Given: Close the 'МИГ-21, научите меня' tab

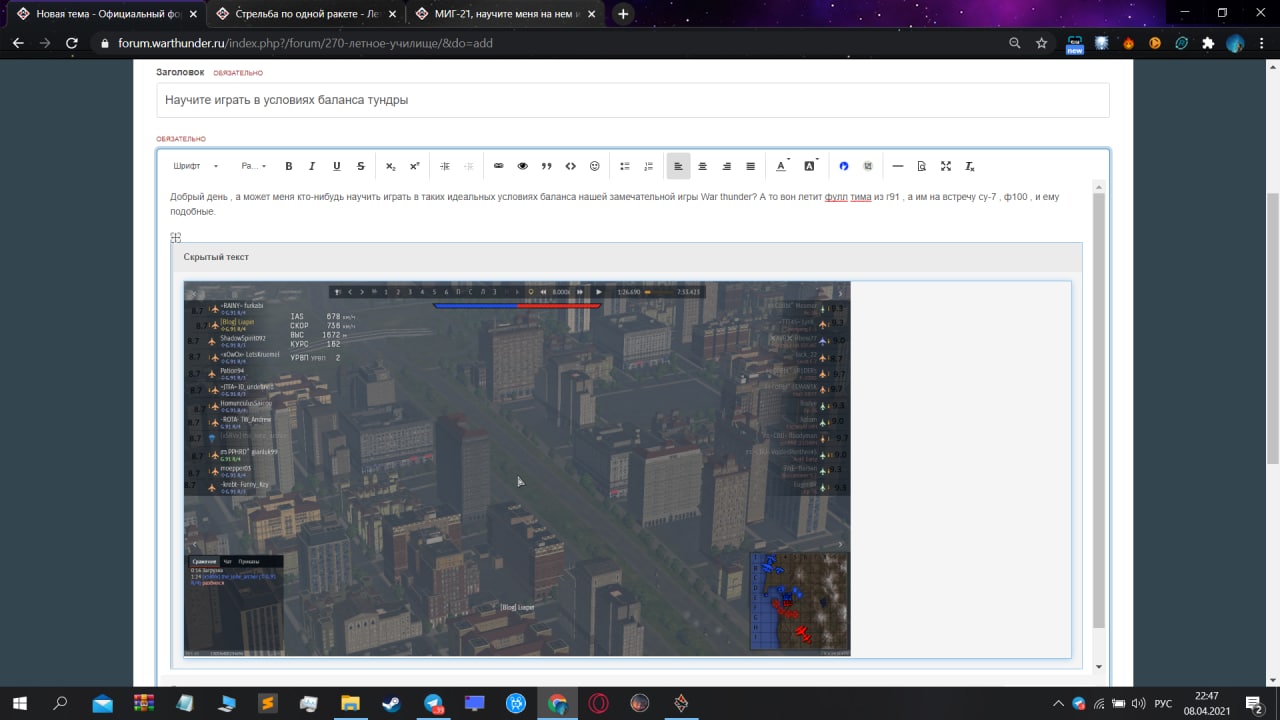Looking at the screenshot, I should (x=592, y=14).
